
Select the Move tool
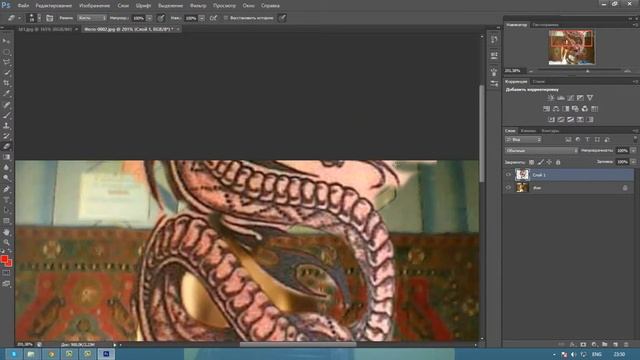pyautogui.click(x=6, y=41)
